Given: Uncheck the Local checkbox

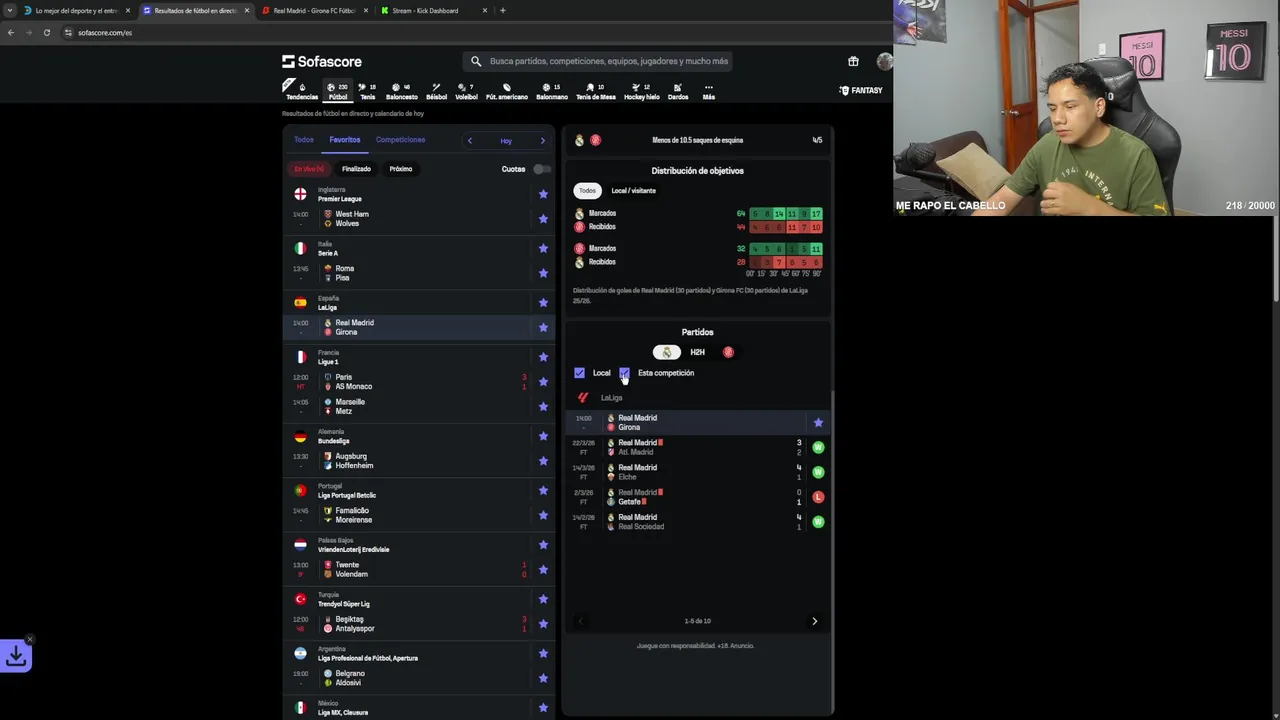Looking at the screenshot, I should click(x=579, y=373).
